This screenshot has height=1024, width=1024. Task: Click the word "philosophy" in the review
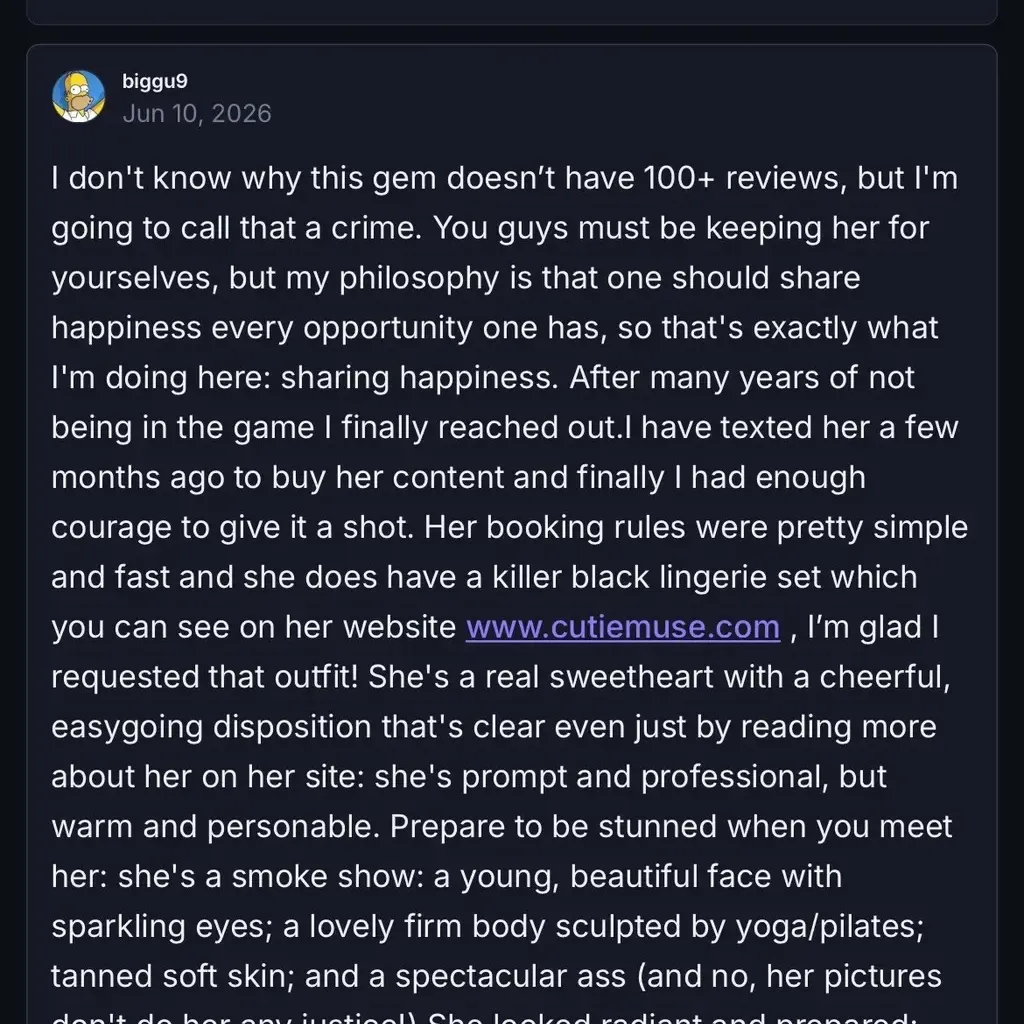[x=419, y=278]
